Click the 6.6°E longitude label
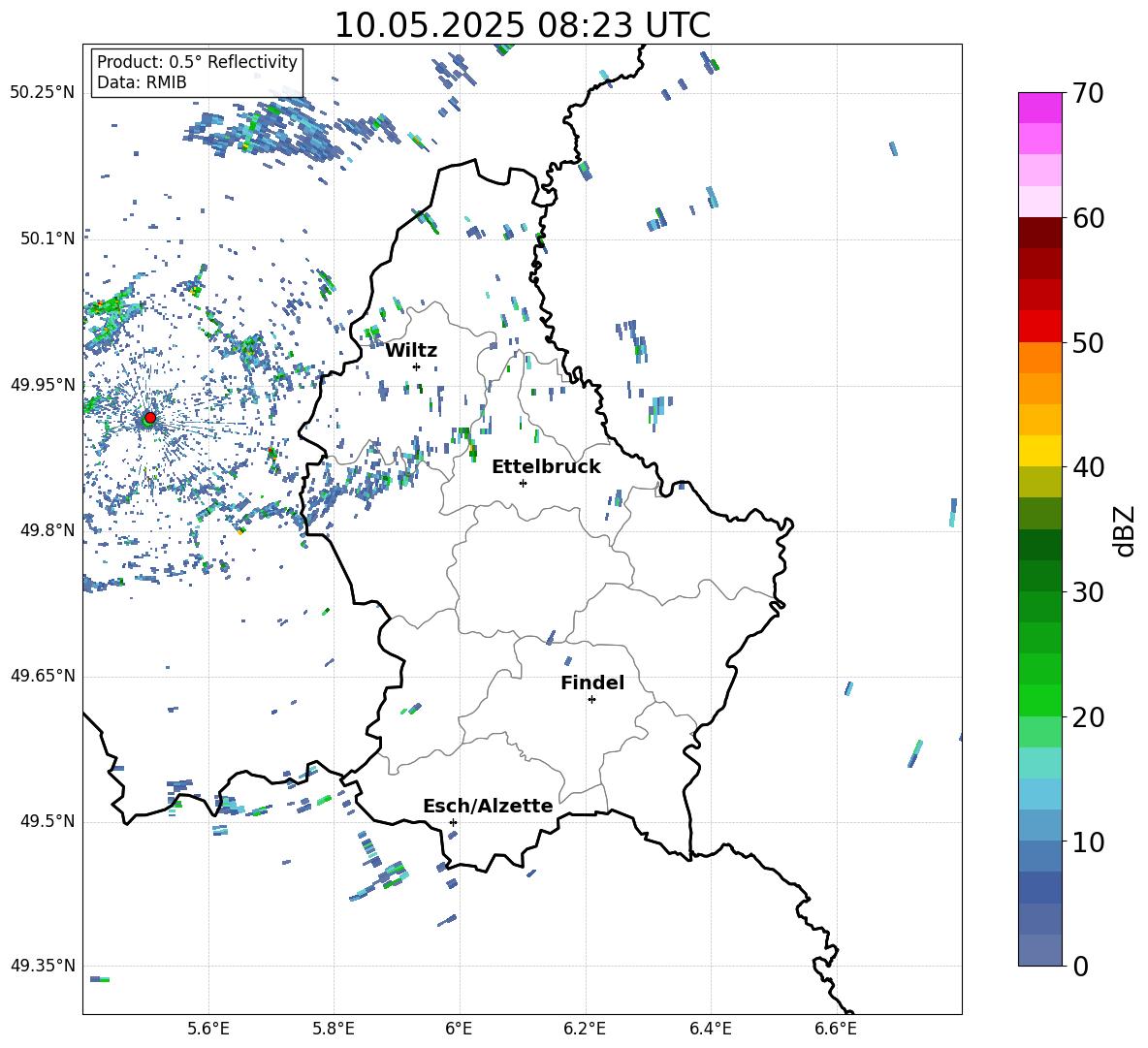Screen dimensions: 1148x1048 point(836,1029)
